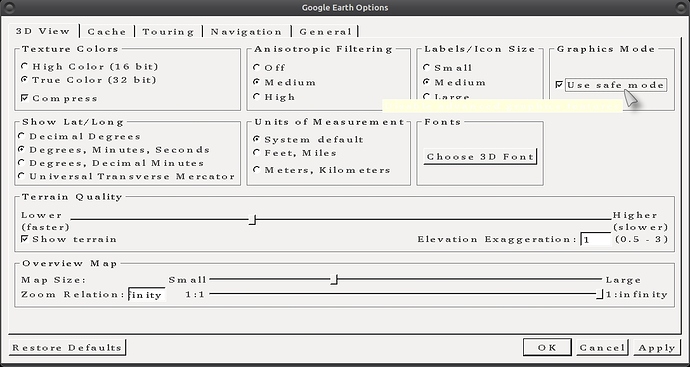The width and height of the screenshot is (690, 367).
Task: Choose Meters, Kilometers units
Action: click(322, 170)
